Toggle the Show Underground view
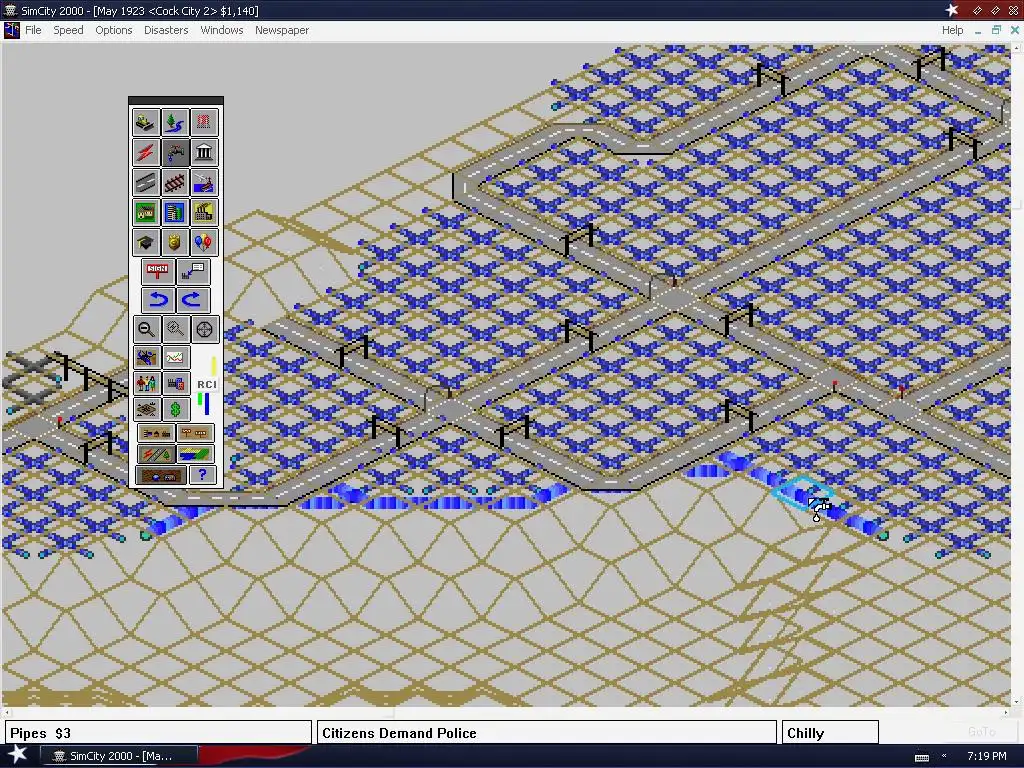The image size is (1024, 768). coord(161,475)
